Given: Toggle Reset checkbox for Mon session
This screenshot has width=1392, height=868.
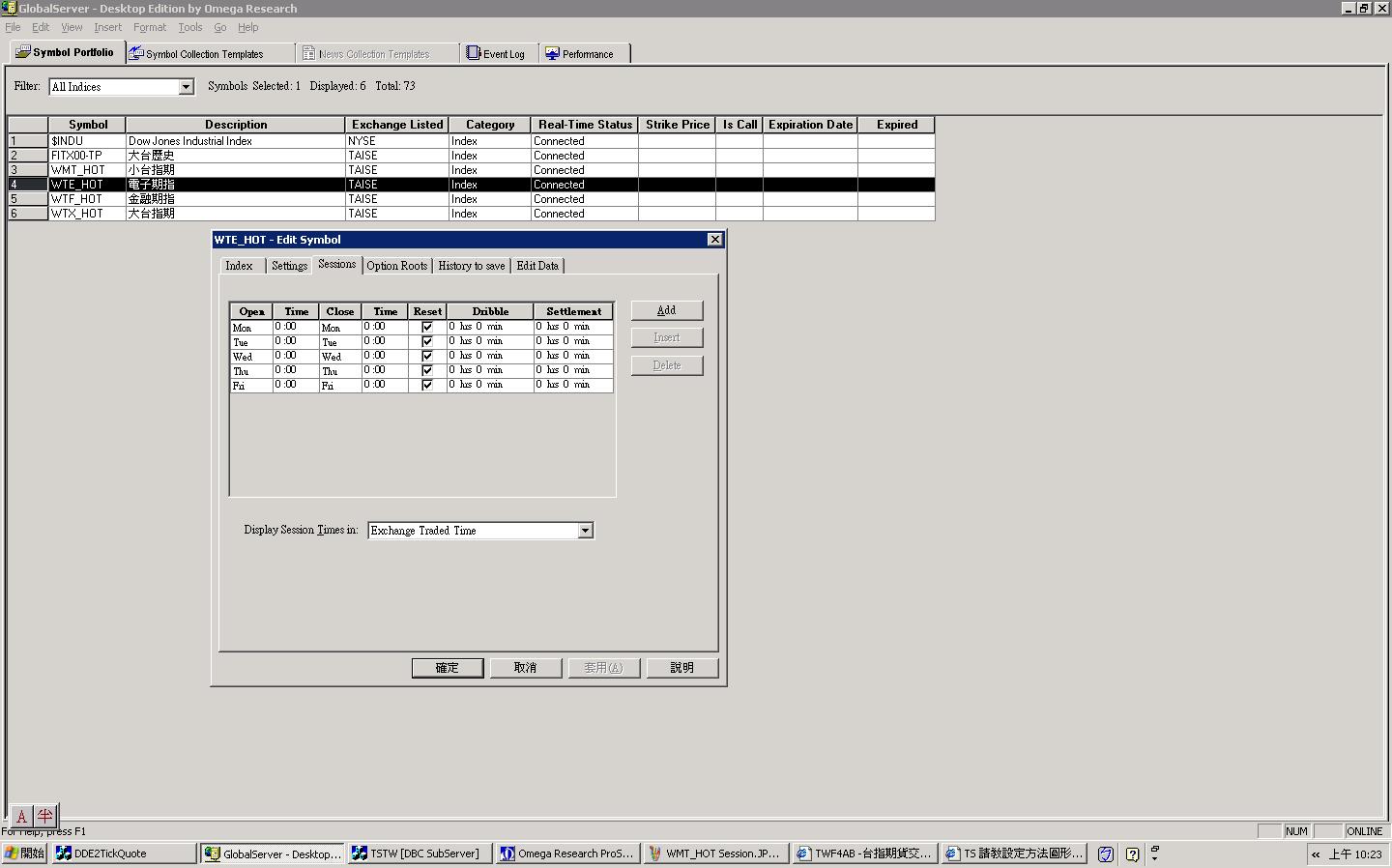Looking at the screenshot, I should (x=427, y=327).
